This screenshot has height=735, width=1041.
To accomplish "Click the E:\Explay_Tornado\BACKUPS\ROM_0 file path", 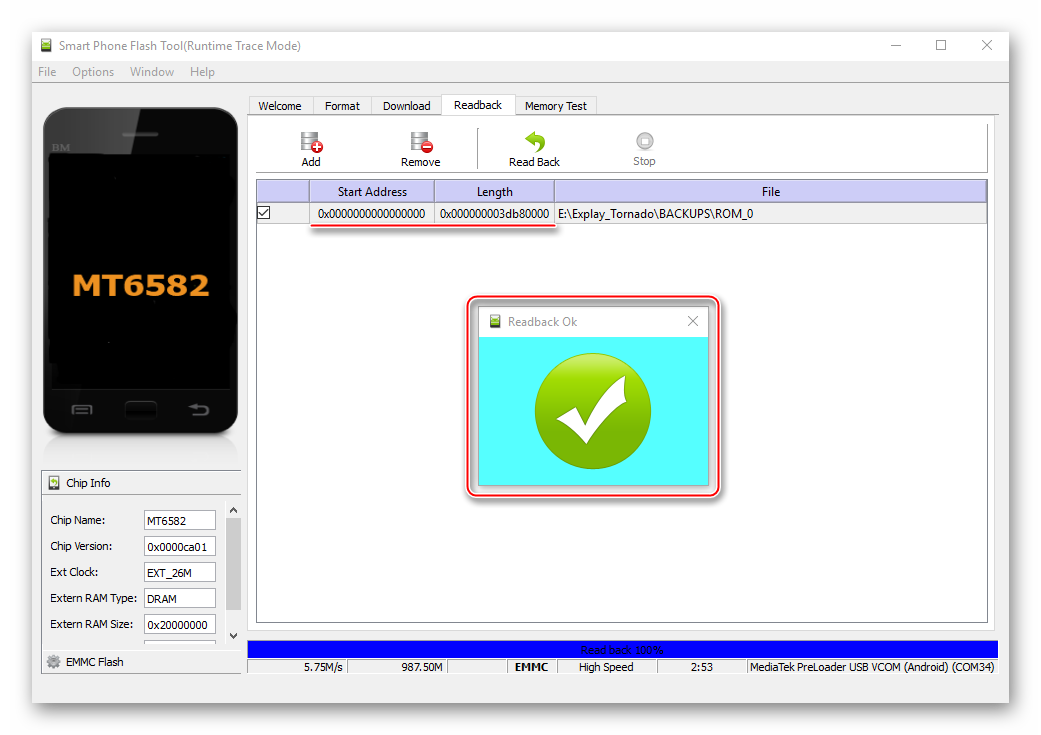I will coord(656,214).
